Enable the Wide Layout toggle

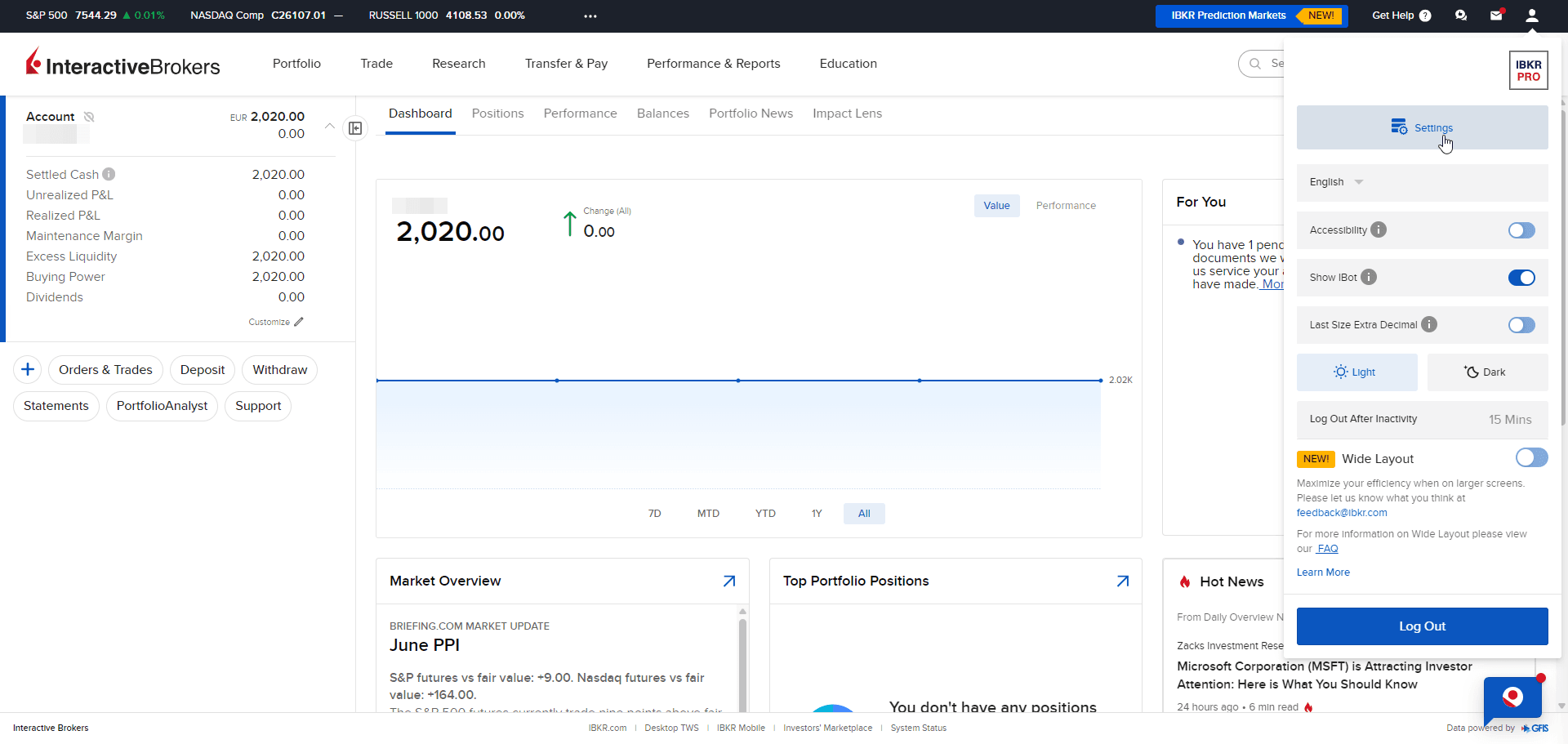click(1531, 457)
